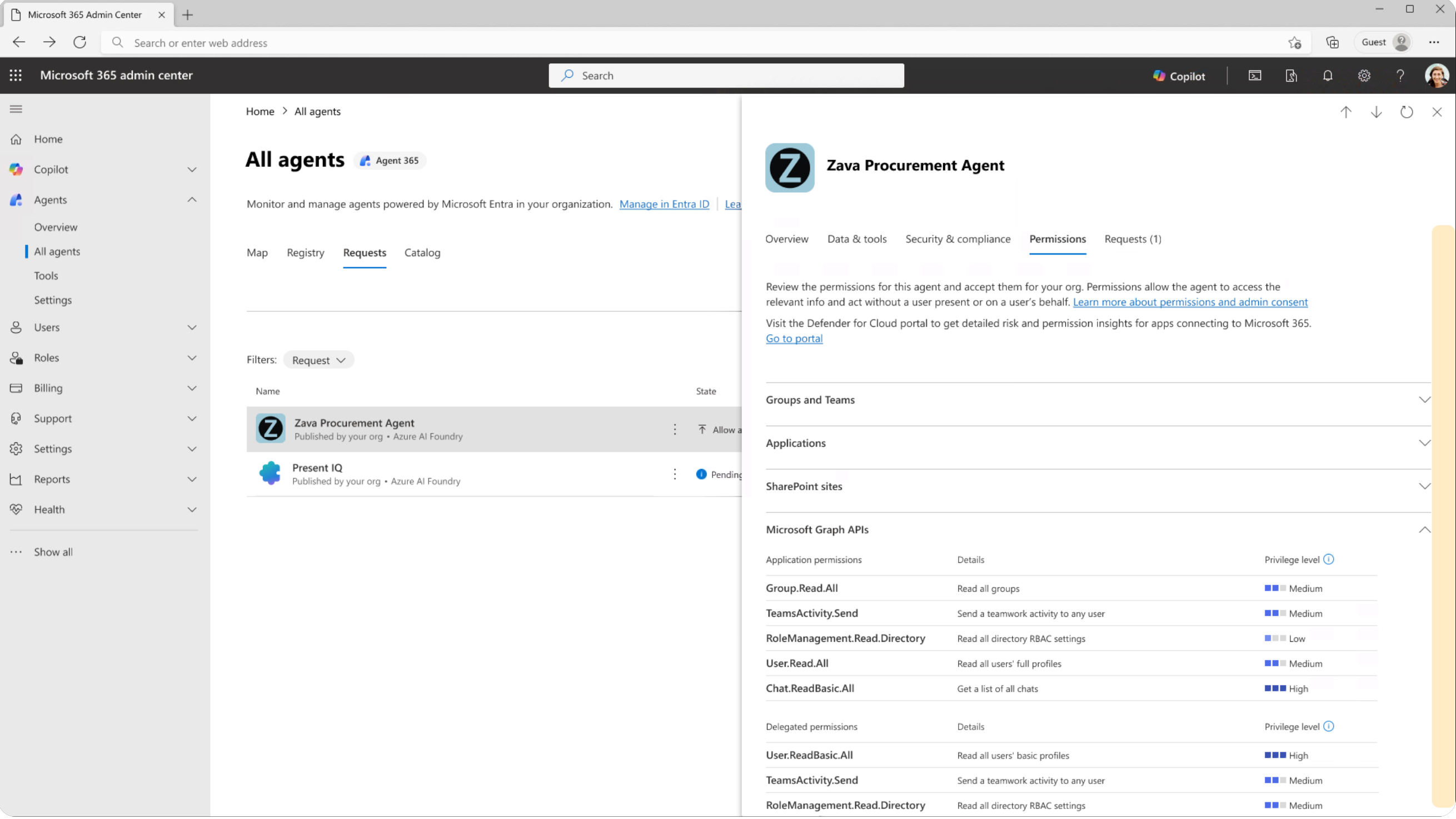Click the Present IQ agent icon
This screenshot has width=1456, height=819.
coord(270,473)
